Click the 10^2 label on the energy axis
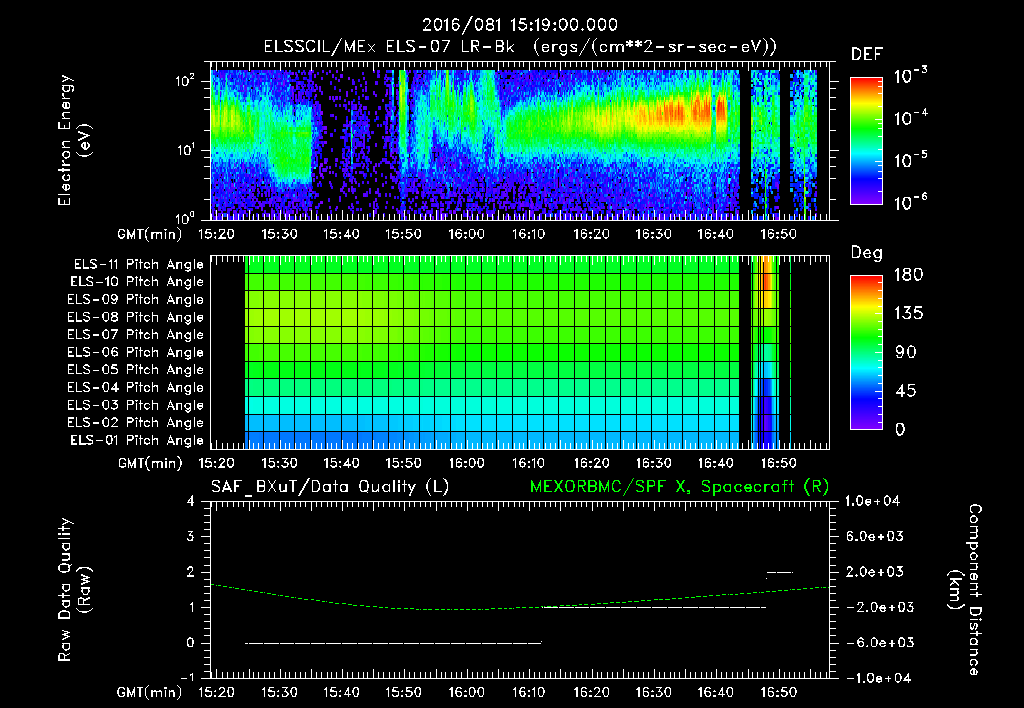1024x708 pixels. [185, 82]
